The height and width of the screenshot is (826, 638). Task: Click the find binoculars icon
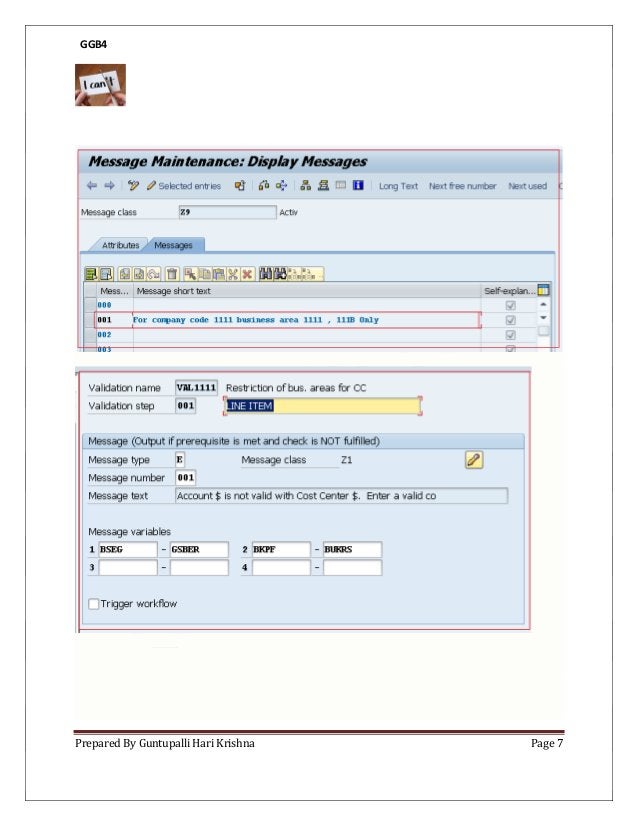tap(266, 274)
